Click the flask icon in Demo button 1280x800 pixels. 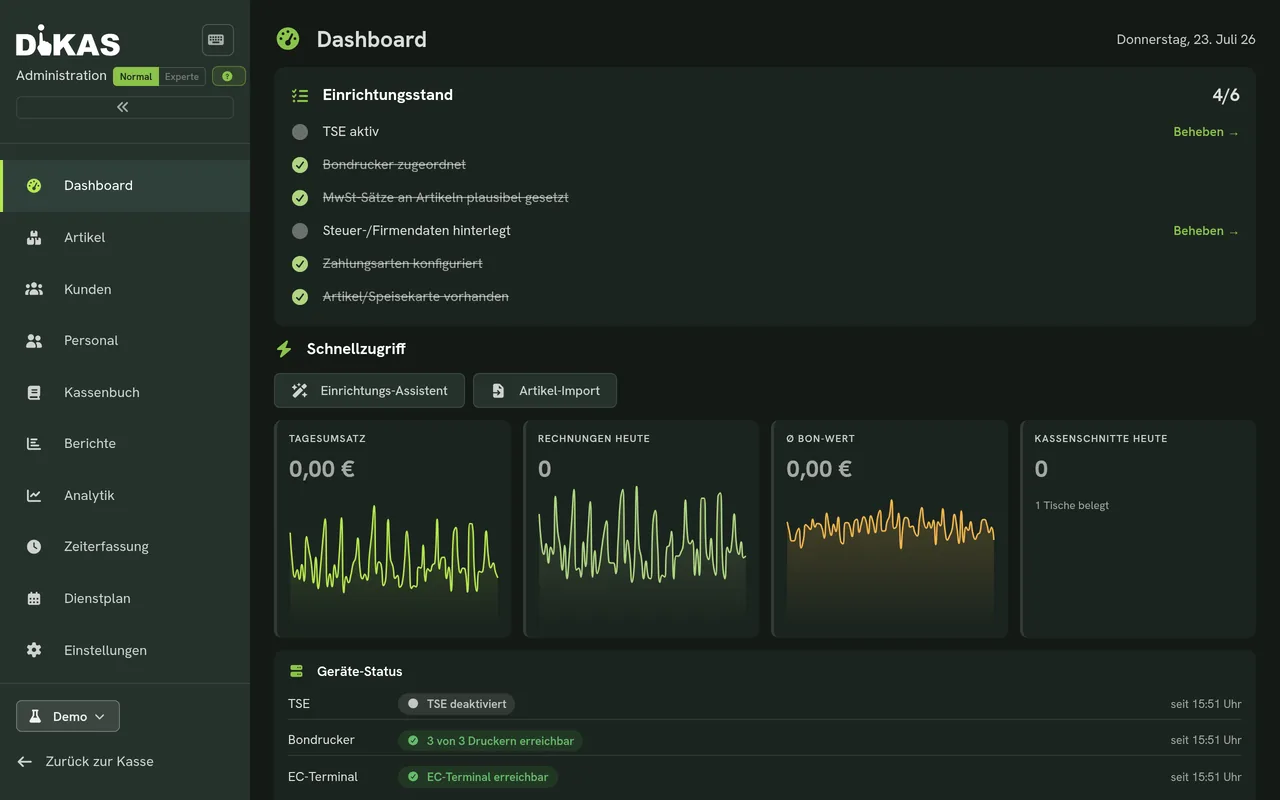35,716
